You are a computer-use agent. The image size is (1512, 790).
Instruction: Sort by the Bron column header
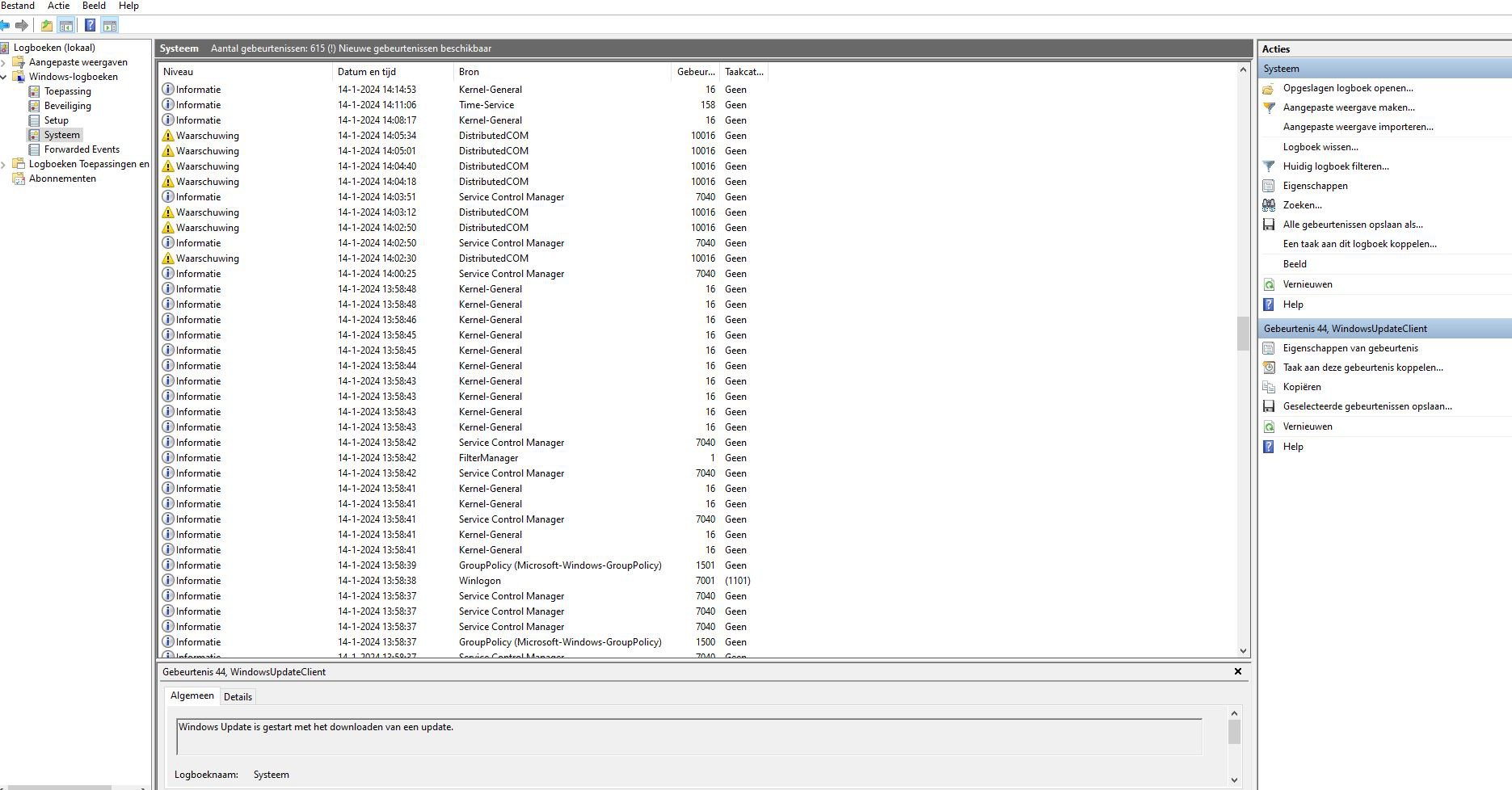[562, 72]
